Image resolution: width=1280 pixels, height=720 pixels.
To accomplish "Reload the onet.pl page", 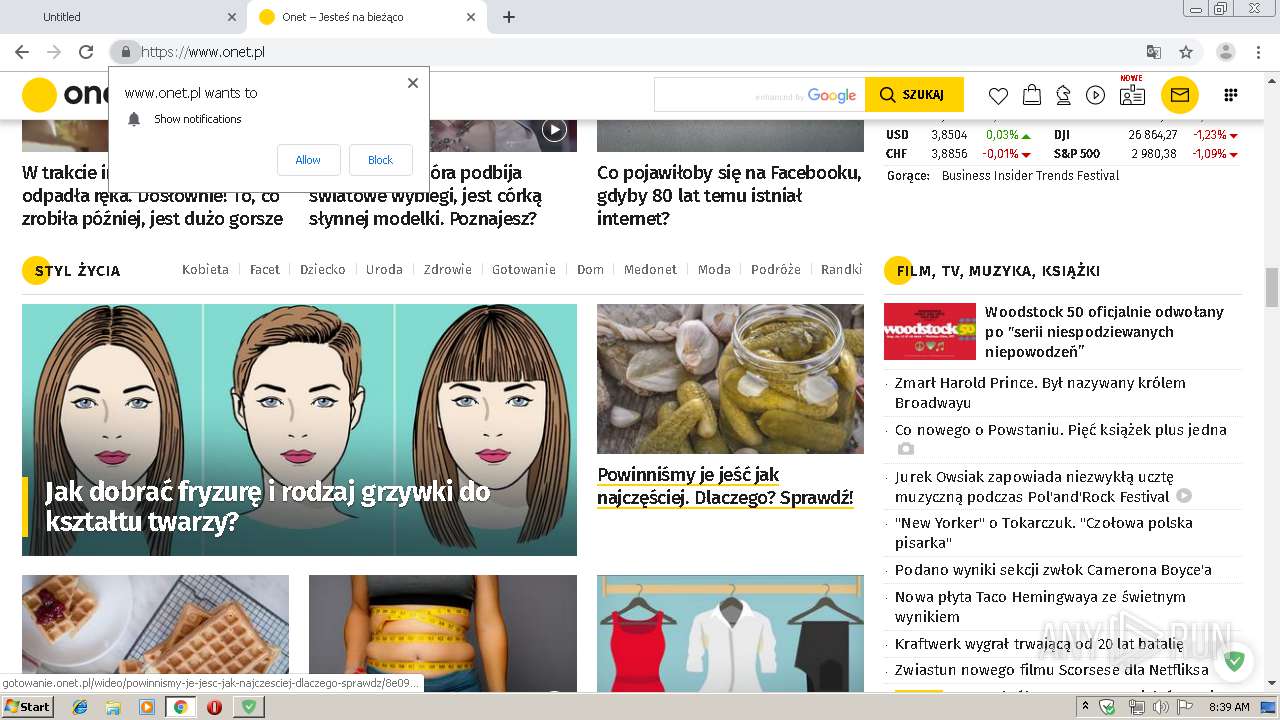I will click(x=86, y=52).
